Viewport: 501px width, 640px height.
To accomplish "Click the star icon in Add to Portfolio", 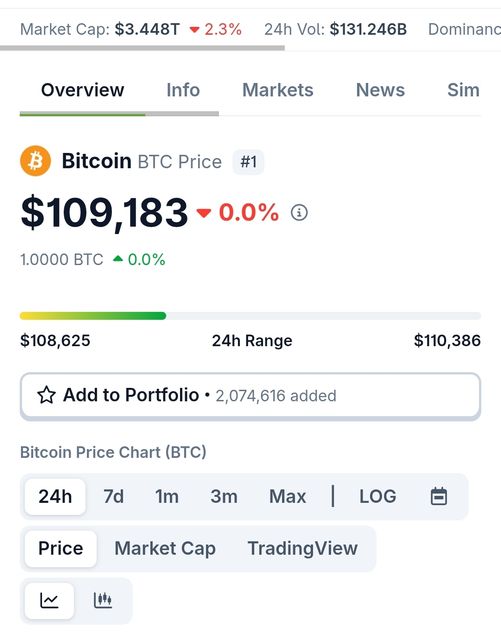I will tap(47, 395).
